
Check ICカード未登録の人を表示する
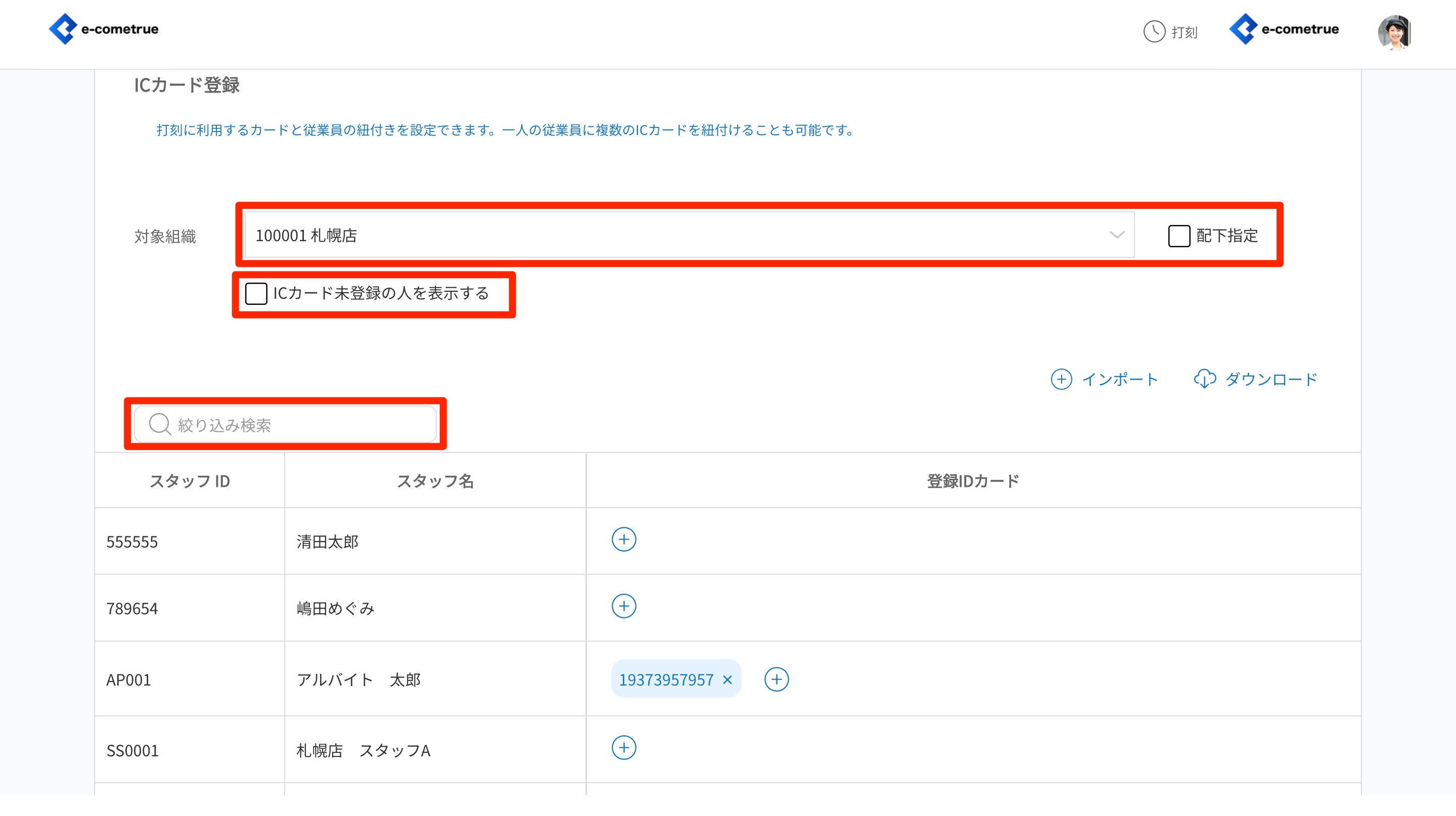tap(256, 294)
